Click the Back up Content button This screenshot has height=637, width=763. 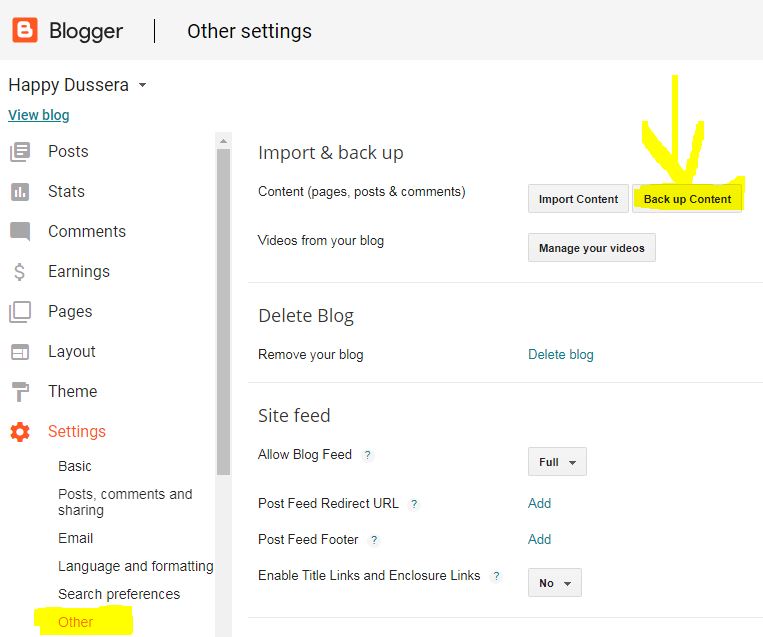tap(687, 199)
